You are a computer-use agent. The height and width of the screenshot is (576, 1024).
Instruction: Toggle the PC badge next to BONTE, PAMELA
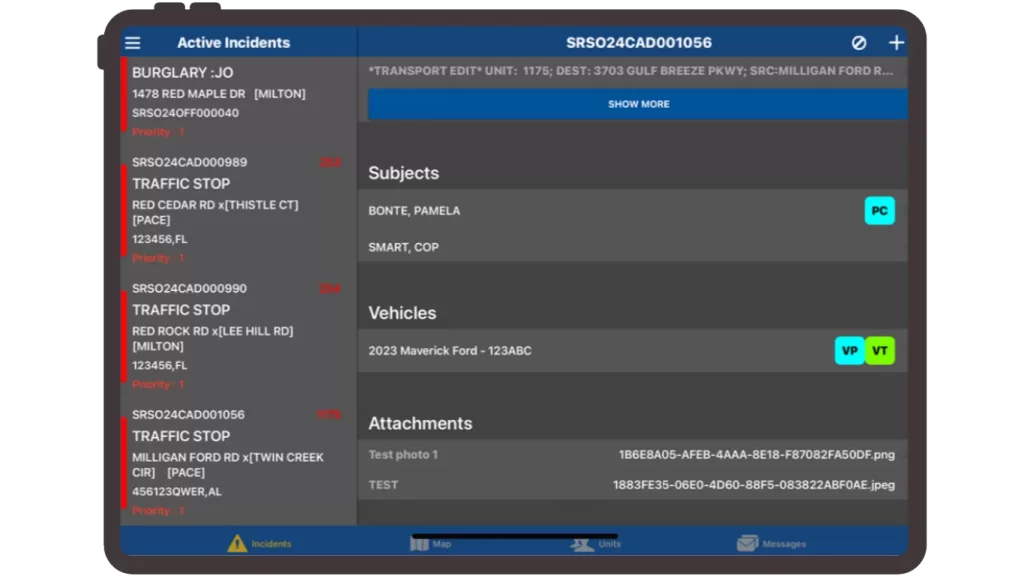[x=879, y=210]
